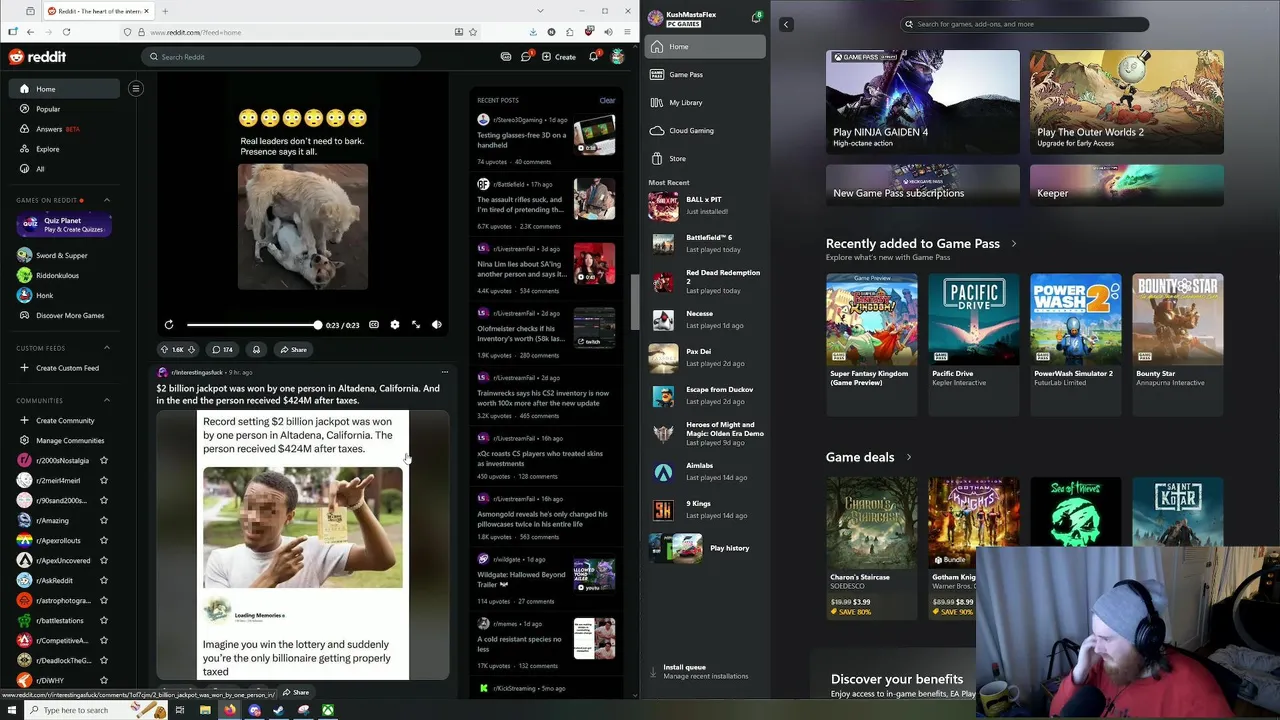The height and width of the screenshot is (720, 1280).
Task: Click the Search Reddit field
Action: pos(280,57)
